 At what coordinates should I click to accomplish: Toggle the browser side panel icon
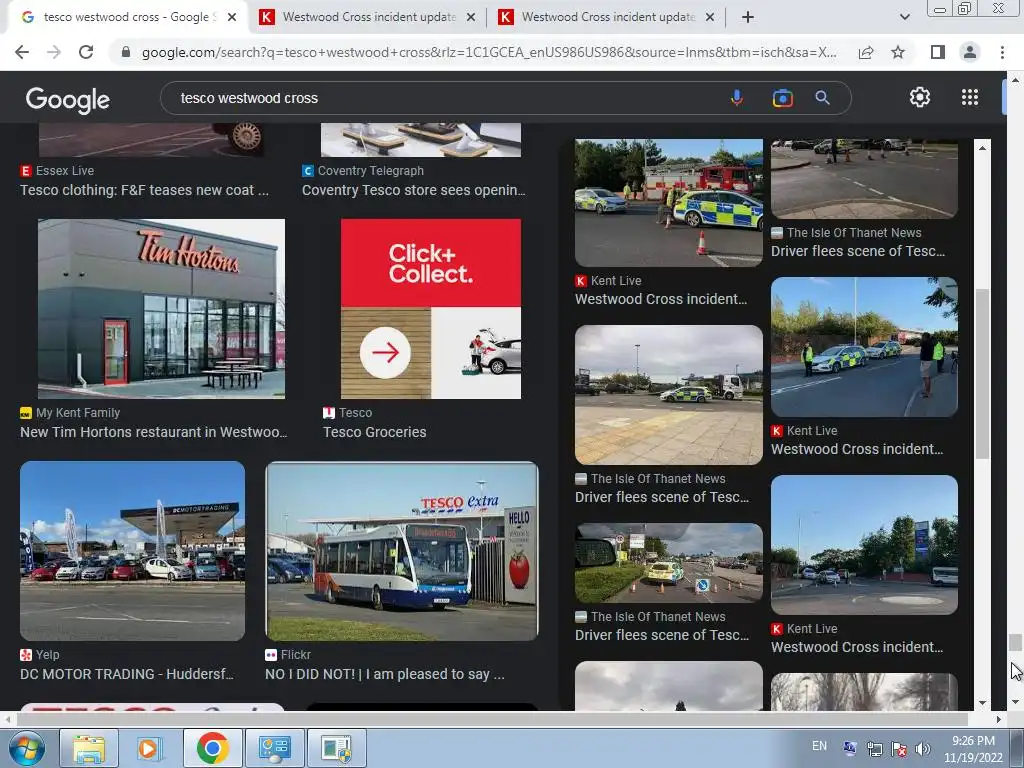(x=938, y=52)
